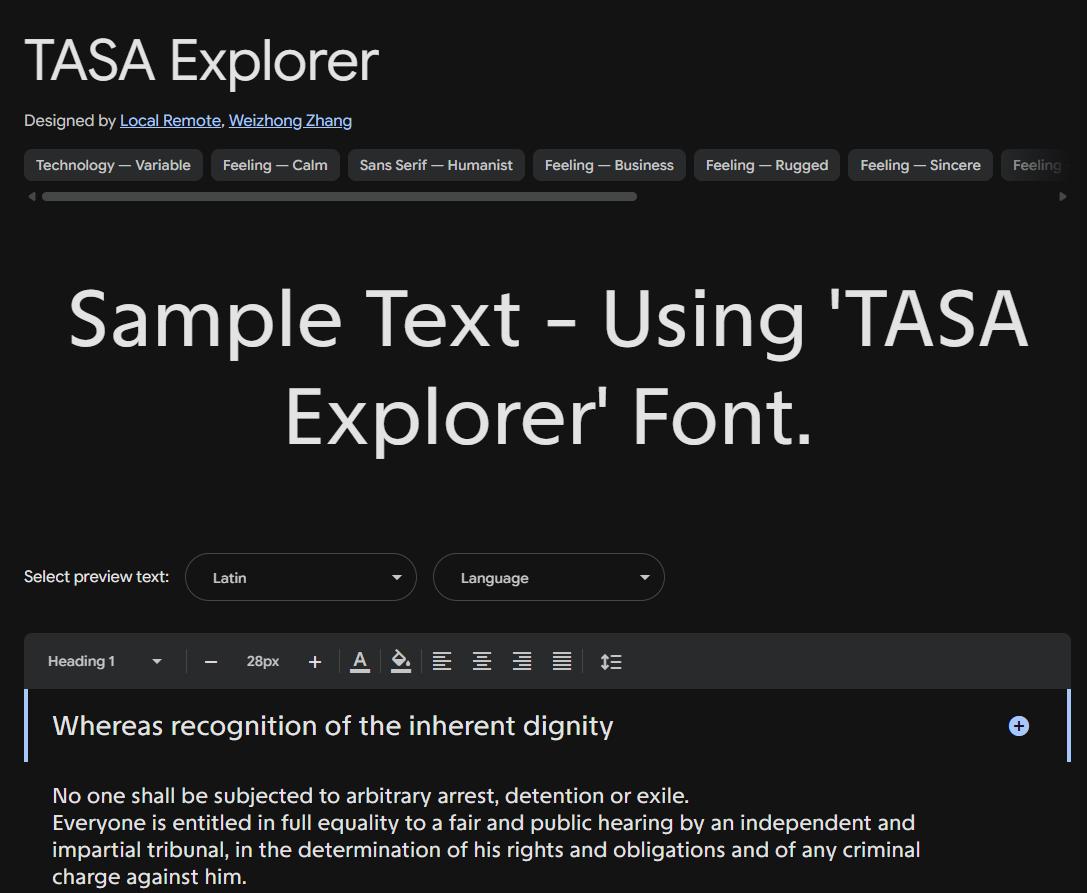The image size is (1087, 893).
Task: Open the Latin script dropdown
Action: click(301, 577)
